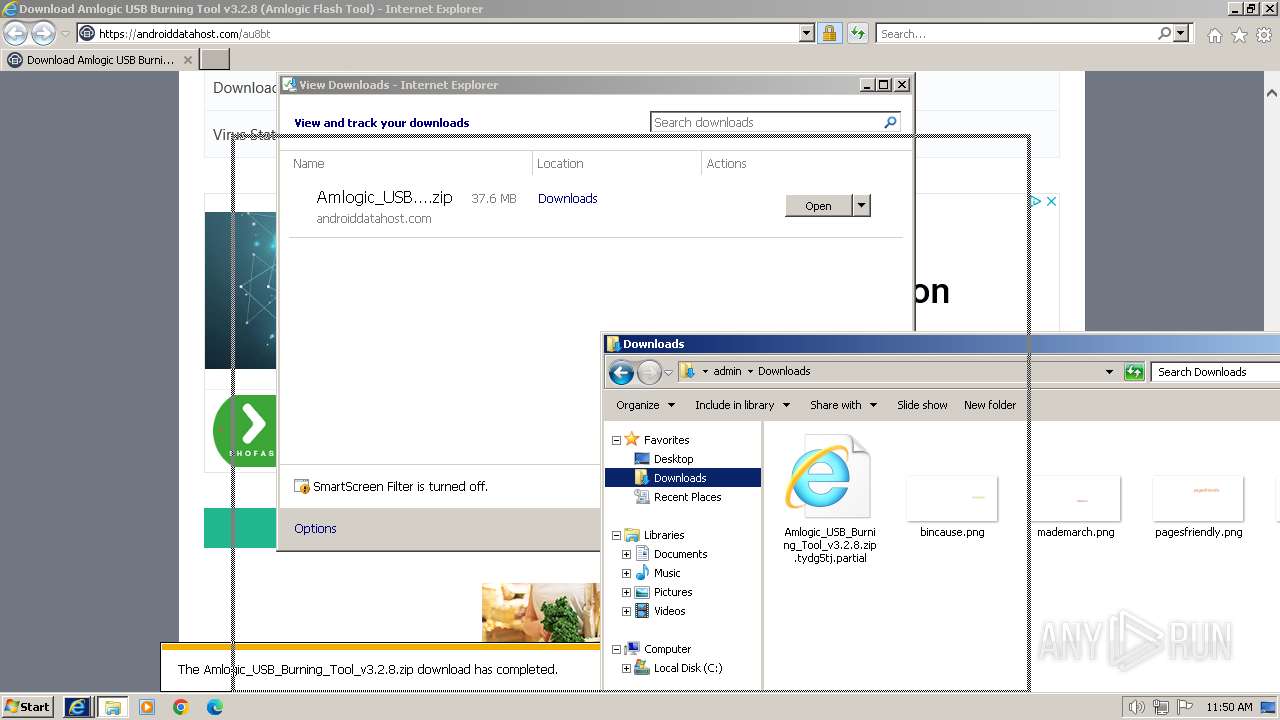Open Include in library dropdown
Screen dimensions: 1280x720
742,405
